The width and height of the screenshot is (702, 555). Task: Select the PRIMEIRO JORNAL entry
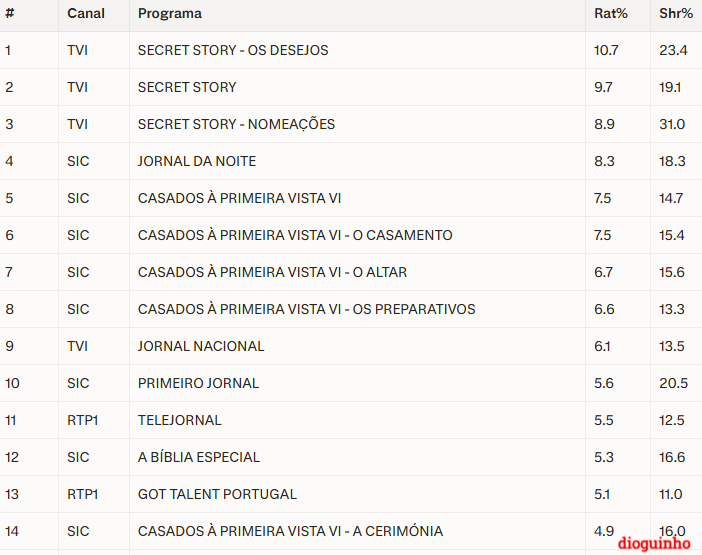(198, 383)
